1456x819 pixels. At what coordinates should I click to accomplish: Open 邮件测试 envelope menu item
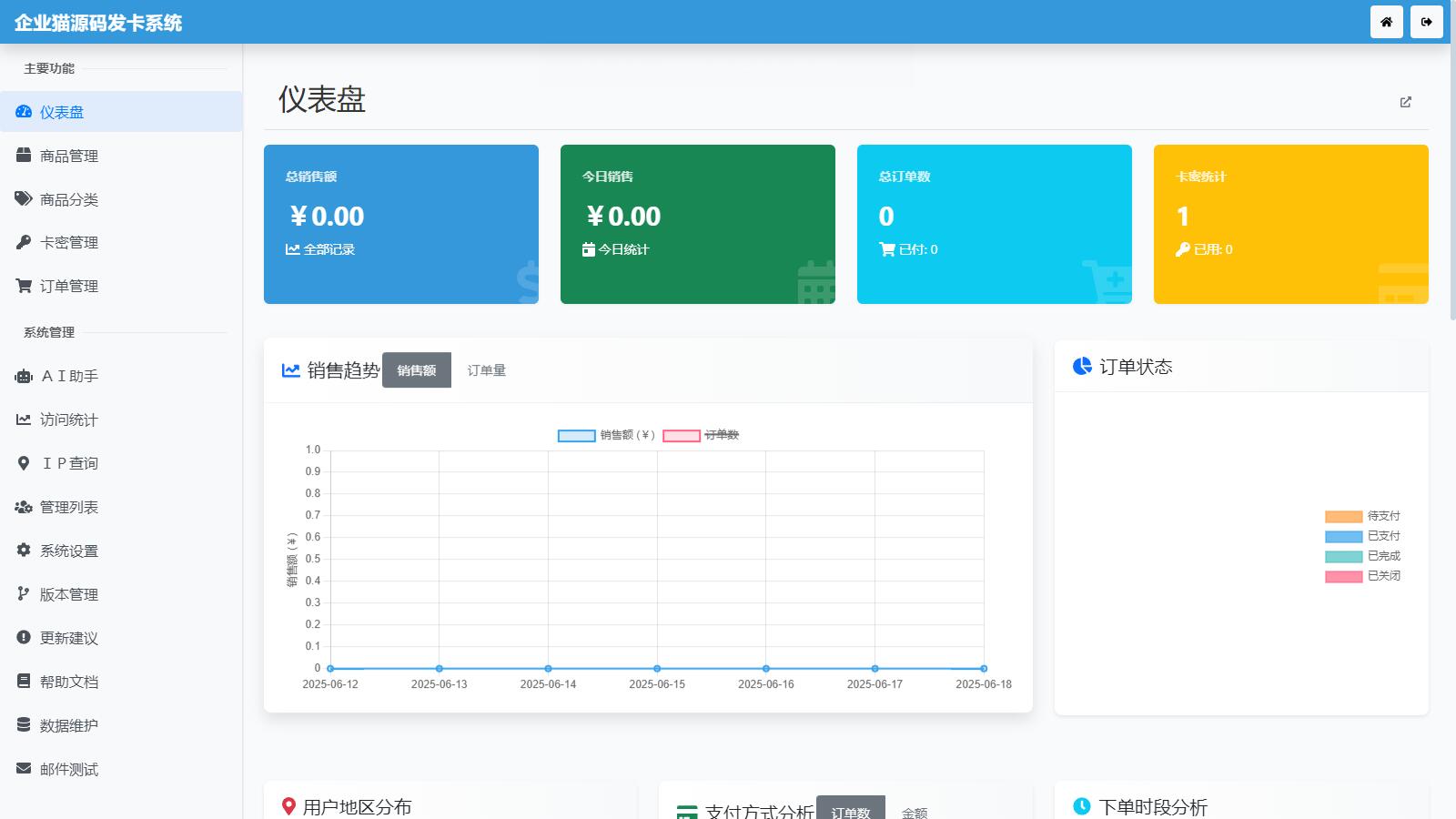[x=69, y=769]
